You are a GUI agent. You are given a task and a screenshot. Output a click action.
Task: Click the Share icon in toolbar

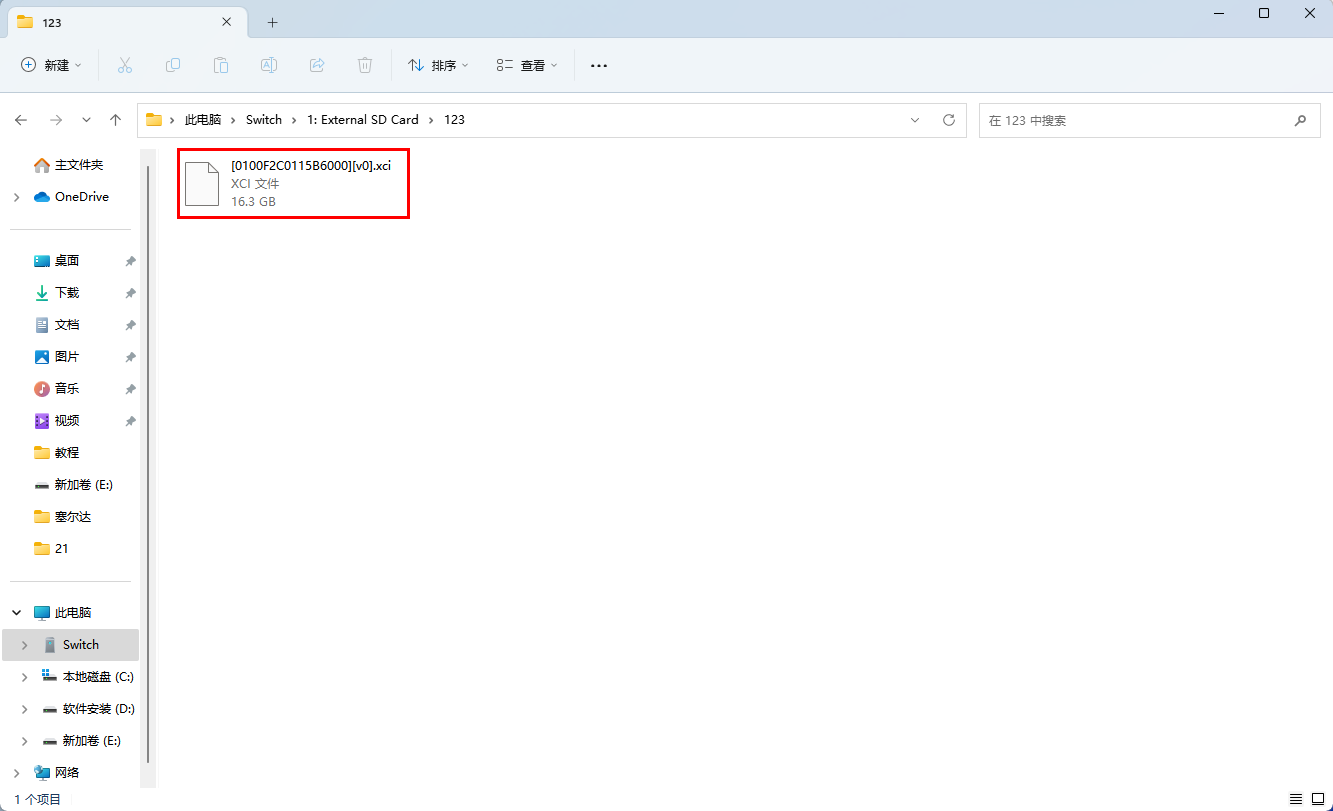click(317, 65)
